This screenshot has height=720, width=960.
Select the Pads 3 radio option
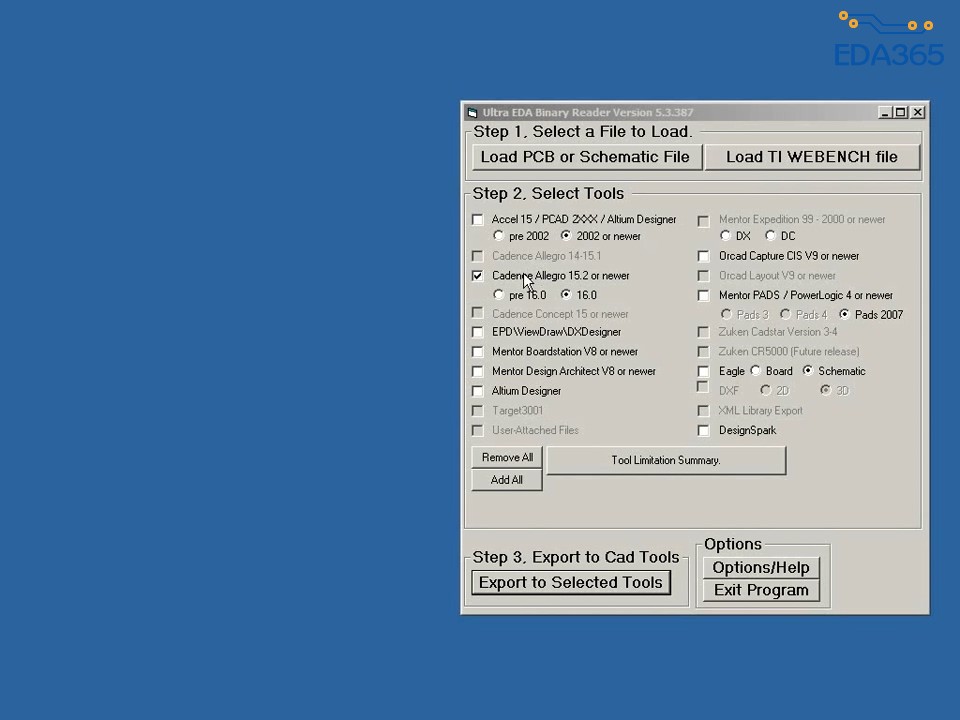pos(726,314)
